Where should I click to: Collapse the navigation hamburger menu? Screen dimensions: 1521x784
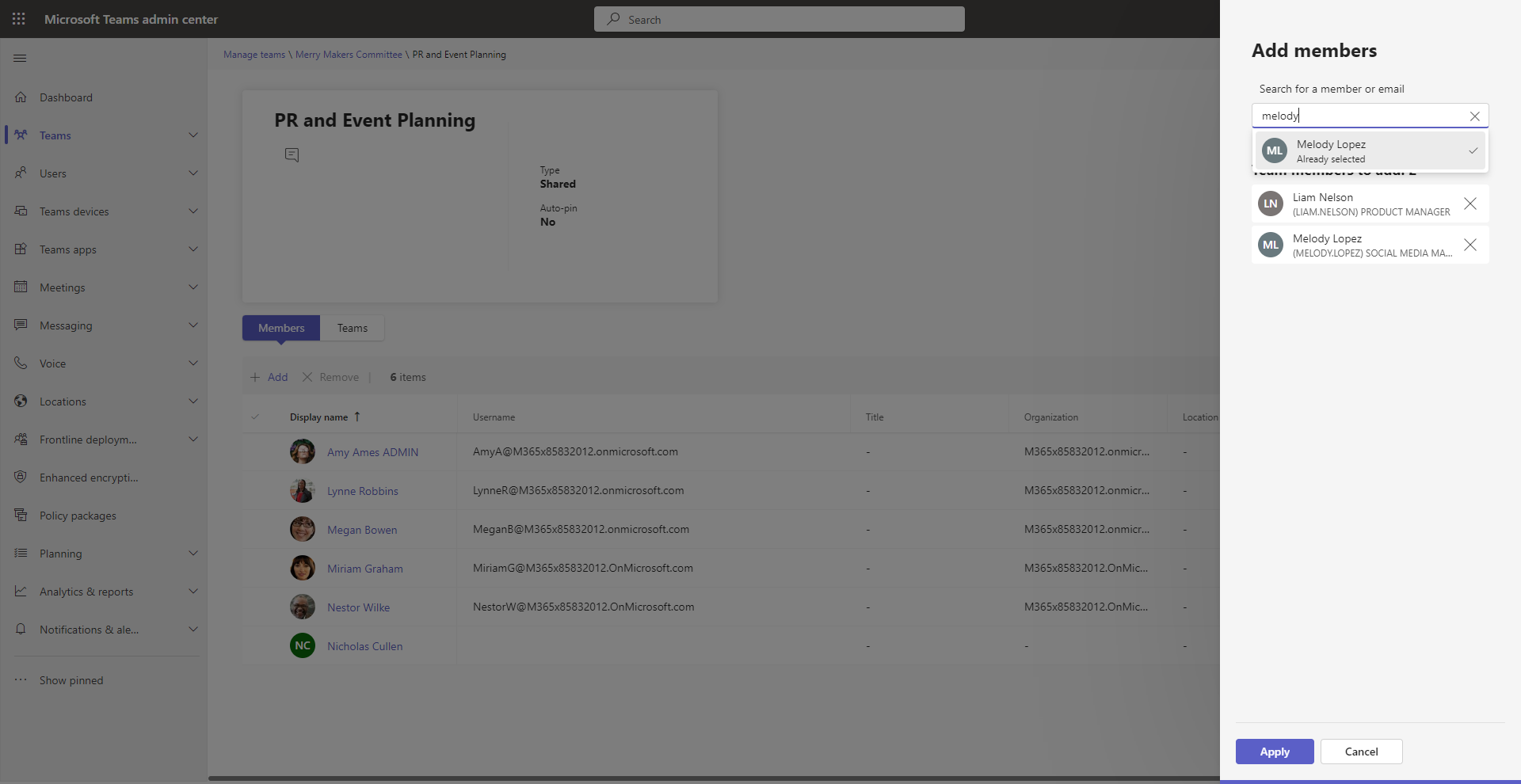(21, 58)
